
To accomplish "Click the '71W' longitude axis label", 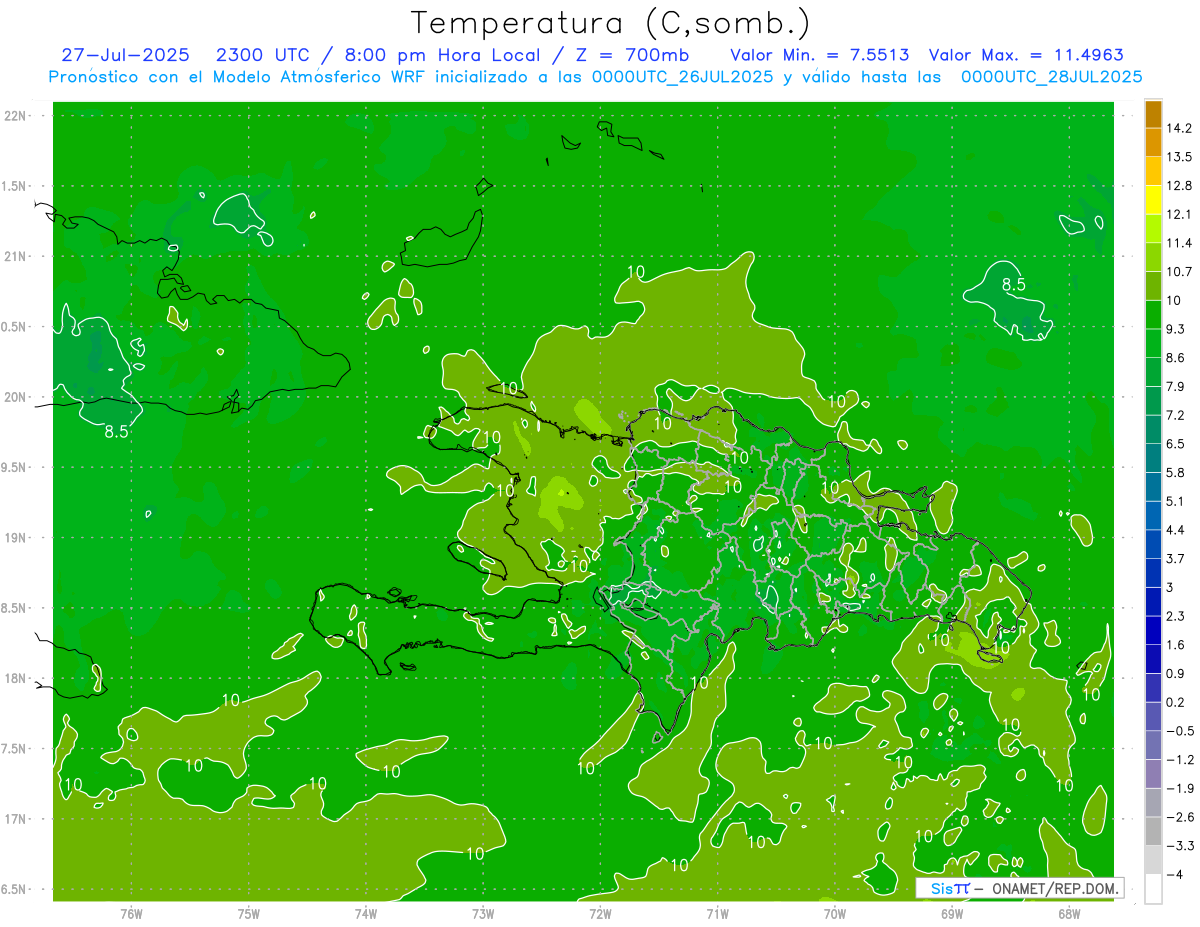I will [717, 913].
